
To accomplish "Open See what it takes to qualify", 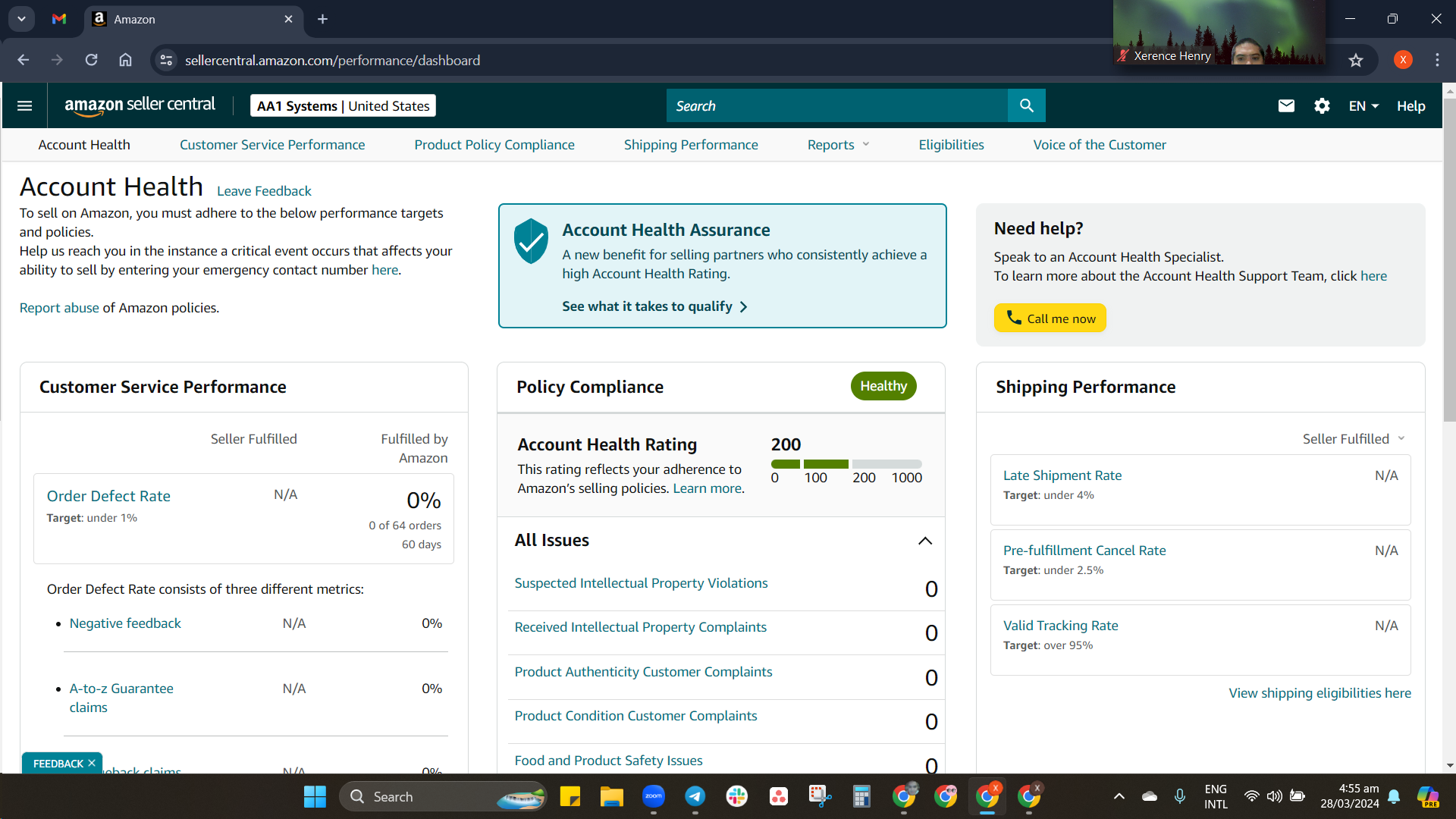I will coord(655,306).
